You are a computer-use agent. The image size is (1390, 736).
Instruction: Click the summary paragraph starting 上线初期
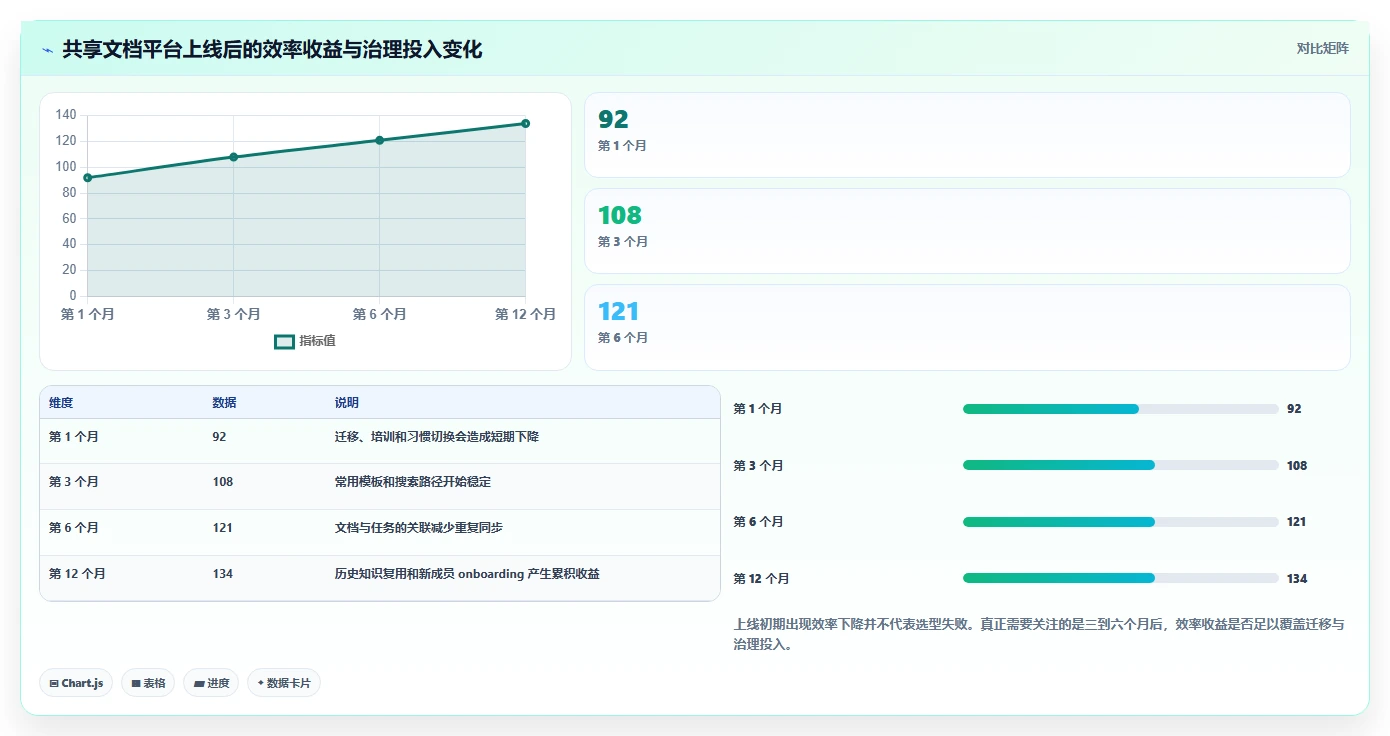[1039, 634]
